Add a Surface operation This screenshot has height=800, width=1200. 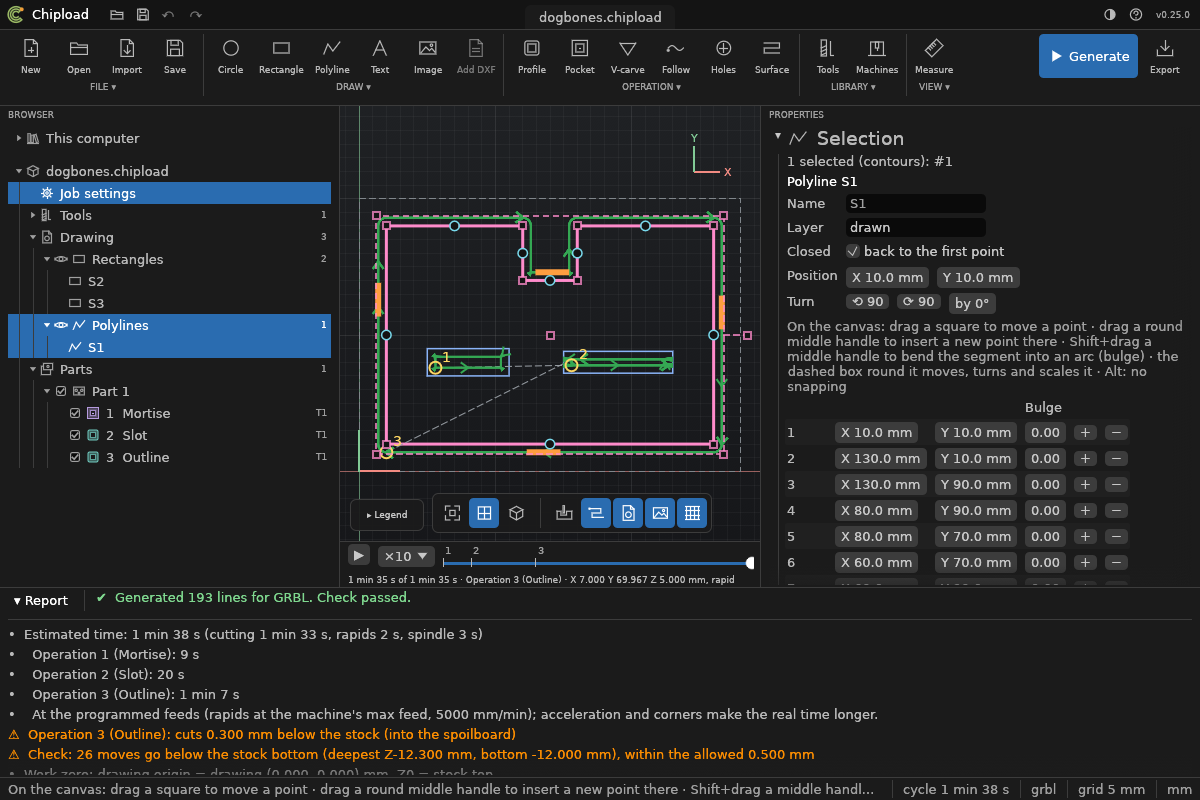click(x=772, y=56)
